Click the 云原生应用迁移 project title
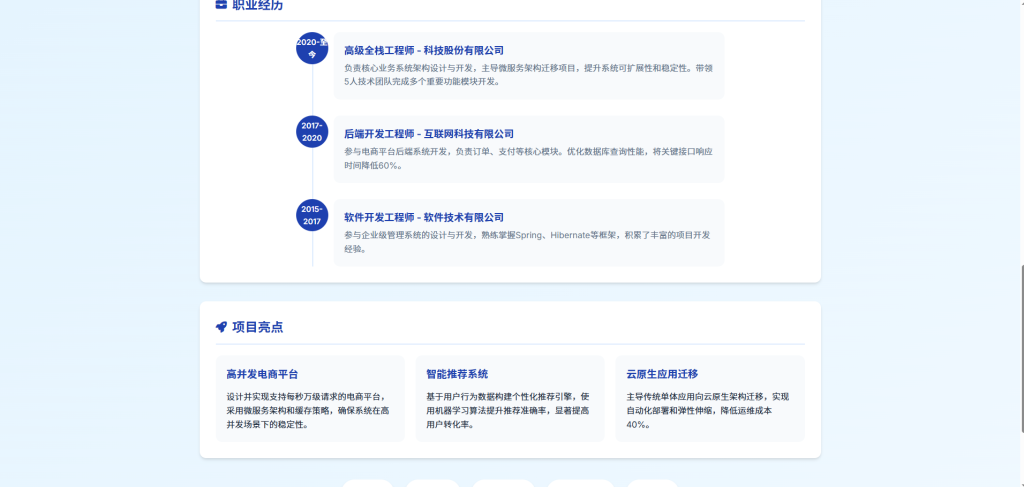Image resolution: width=1024 pixels, height=487 pixels. [x=662, y=374]
